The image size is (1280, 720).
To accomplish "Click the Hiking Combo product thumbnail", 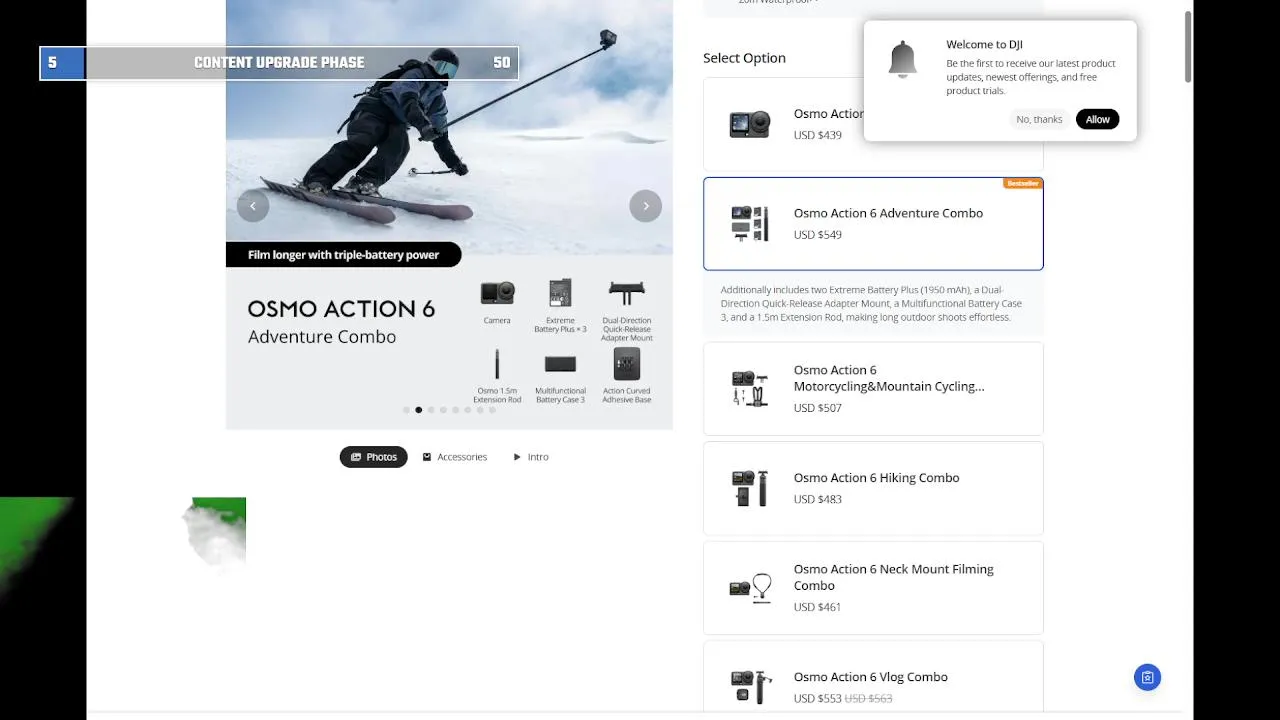I will [750, 488].
